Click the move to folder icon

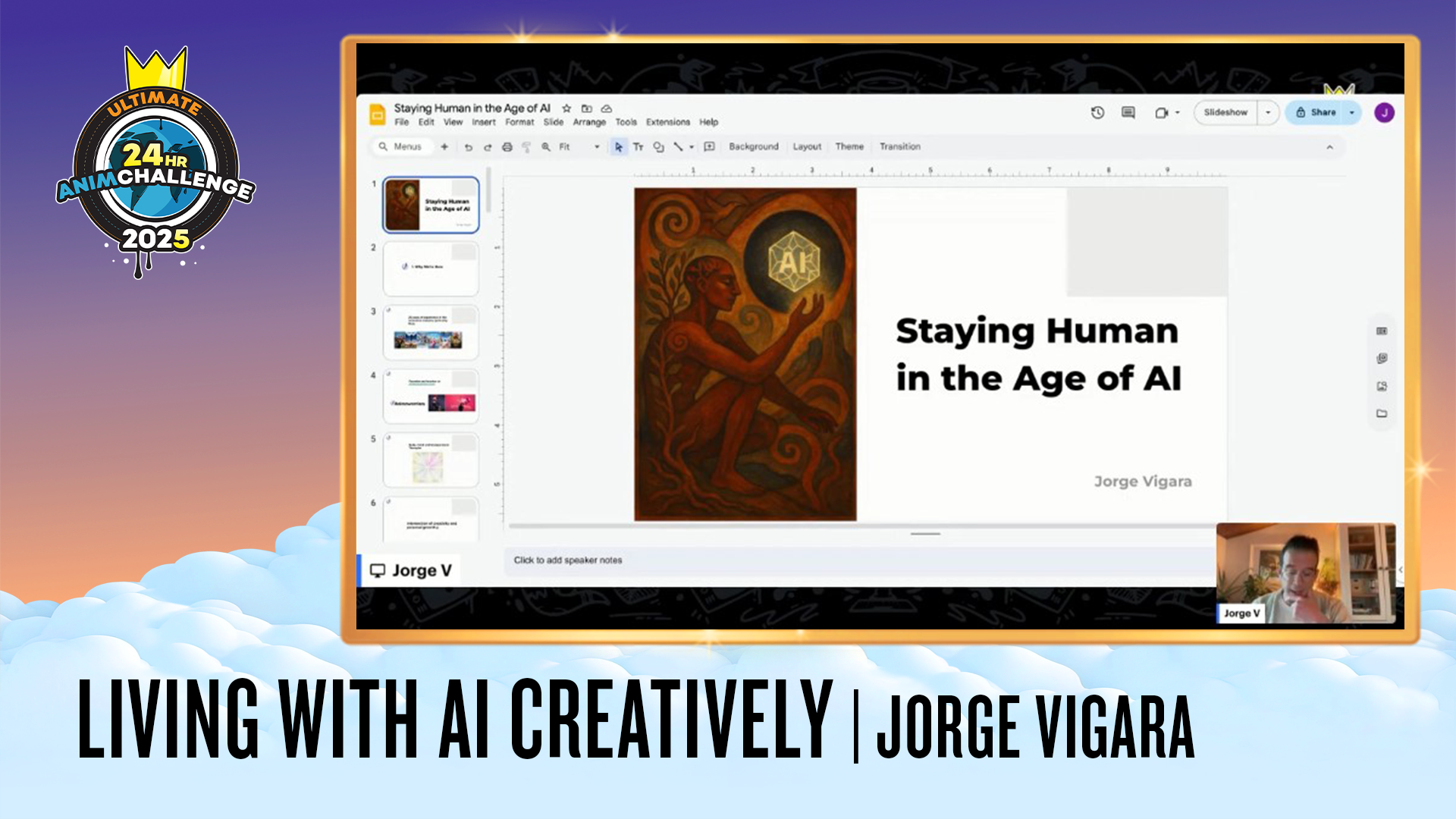click(x=586, y=108)
